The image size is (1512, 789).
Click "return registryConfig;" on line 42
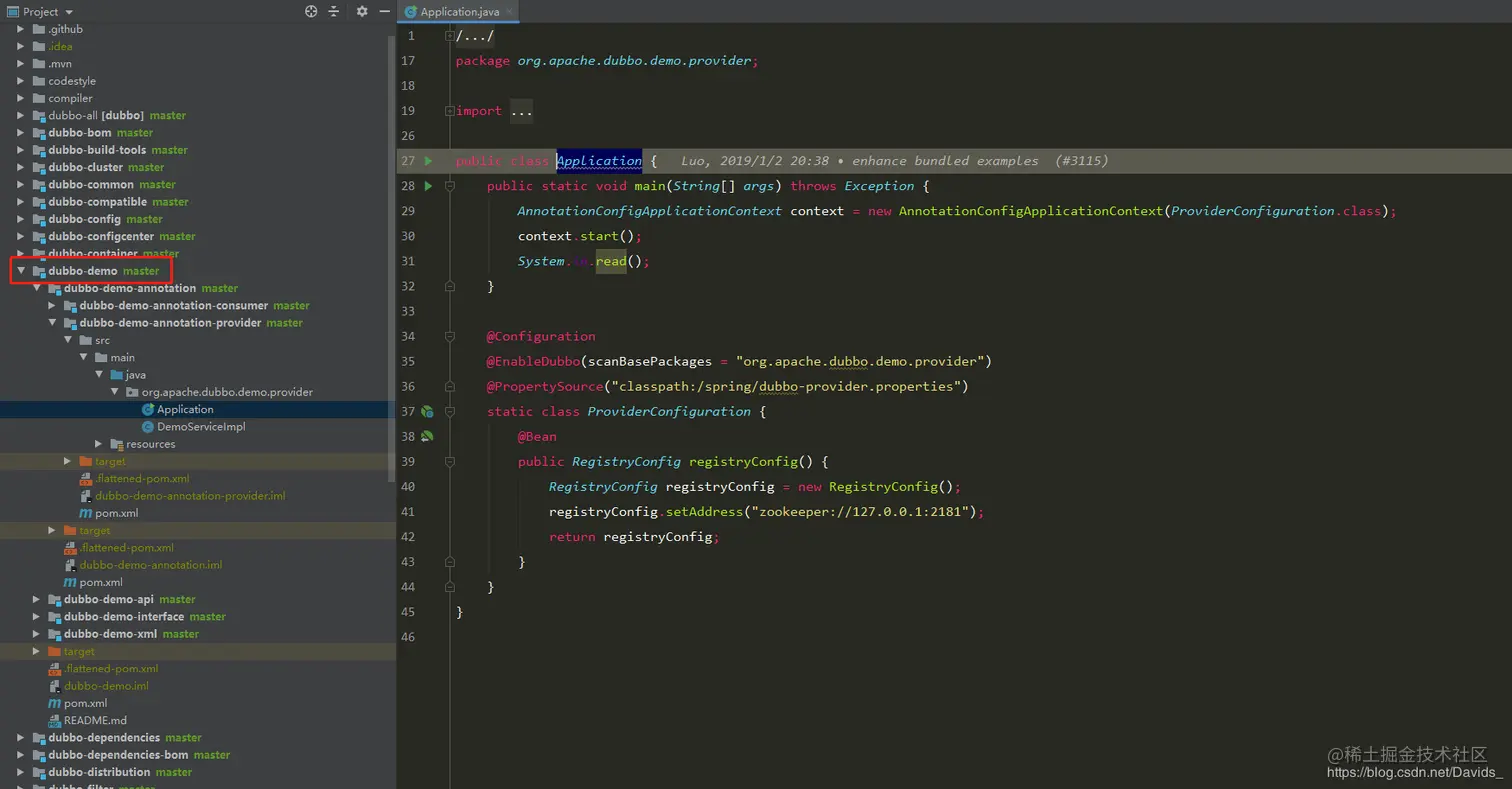tap(634, 537)
